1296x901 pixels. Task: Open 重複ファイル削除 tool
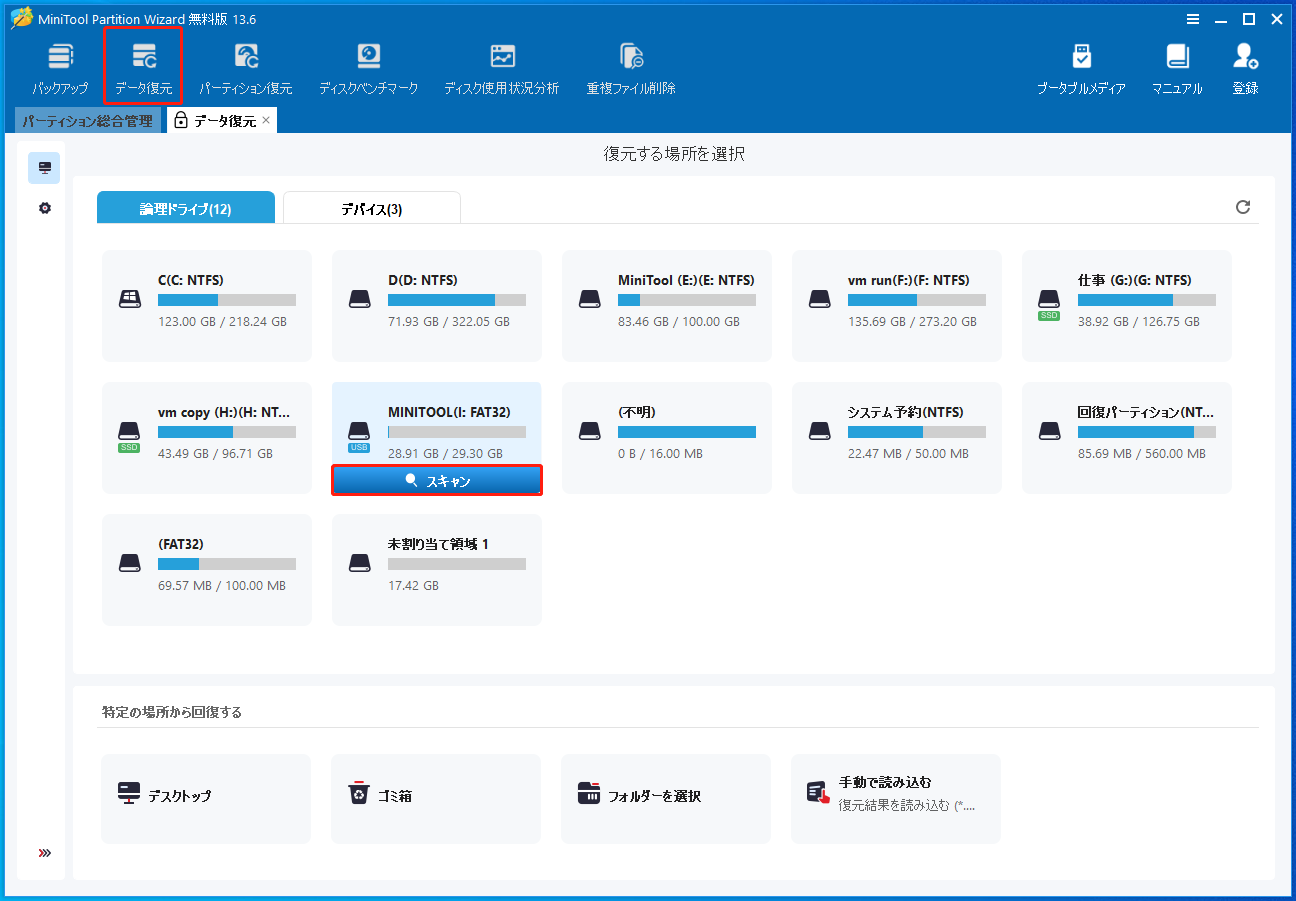click(x=631, y=68)
